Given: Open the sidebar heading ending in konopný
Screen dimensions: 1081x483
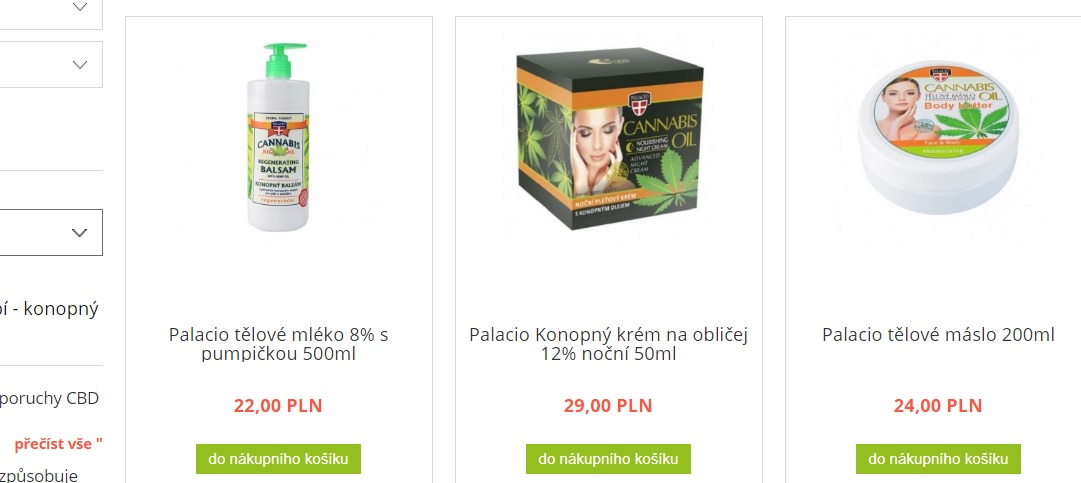Looking at the screenshot, I should pyautogui.click(x=50, y=309).
